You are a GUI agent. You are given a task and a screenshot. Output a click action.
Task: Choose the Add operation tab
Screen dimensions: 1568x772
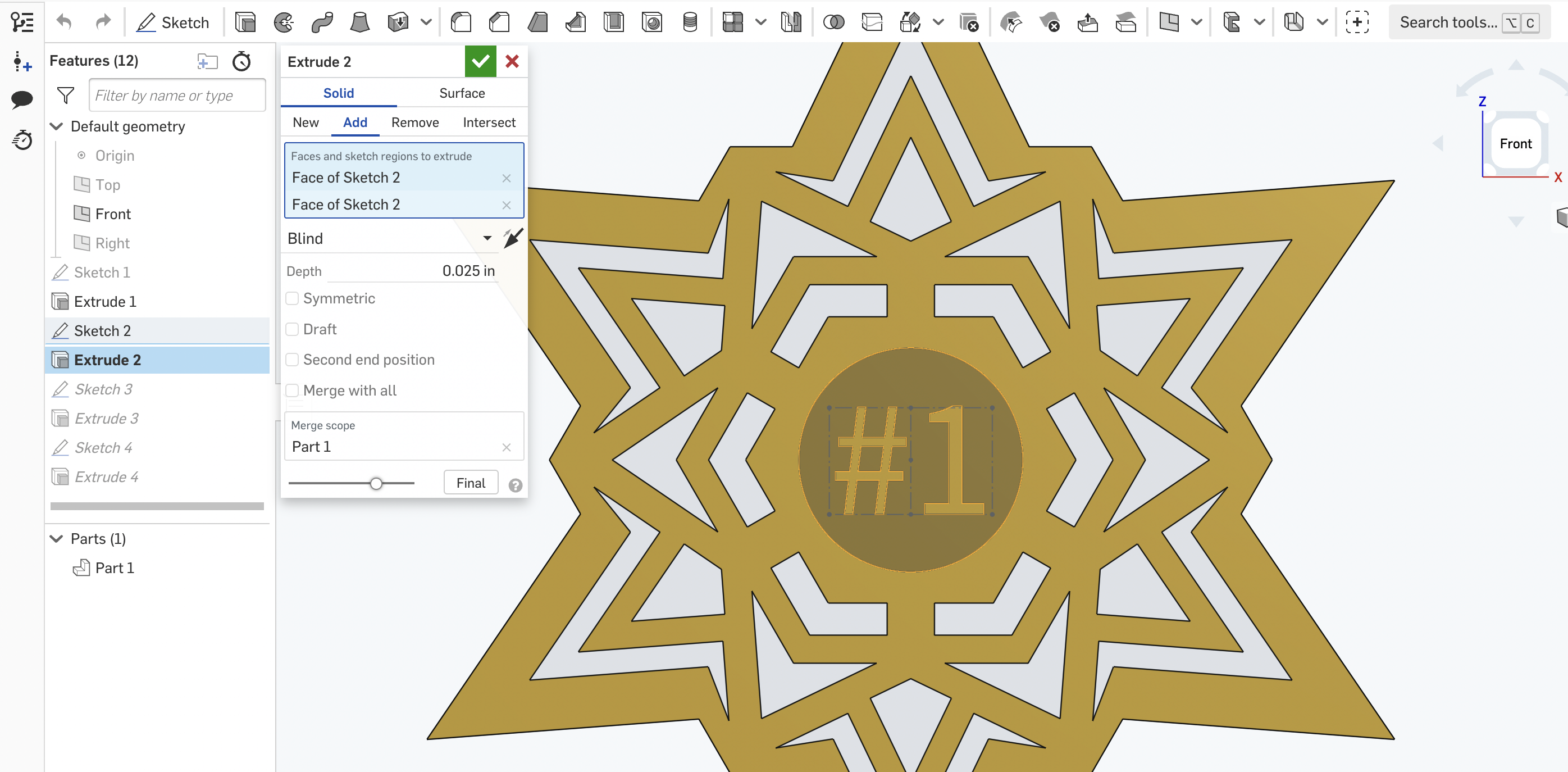pyautogui.click(x=355, y=122)
